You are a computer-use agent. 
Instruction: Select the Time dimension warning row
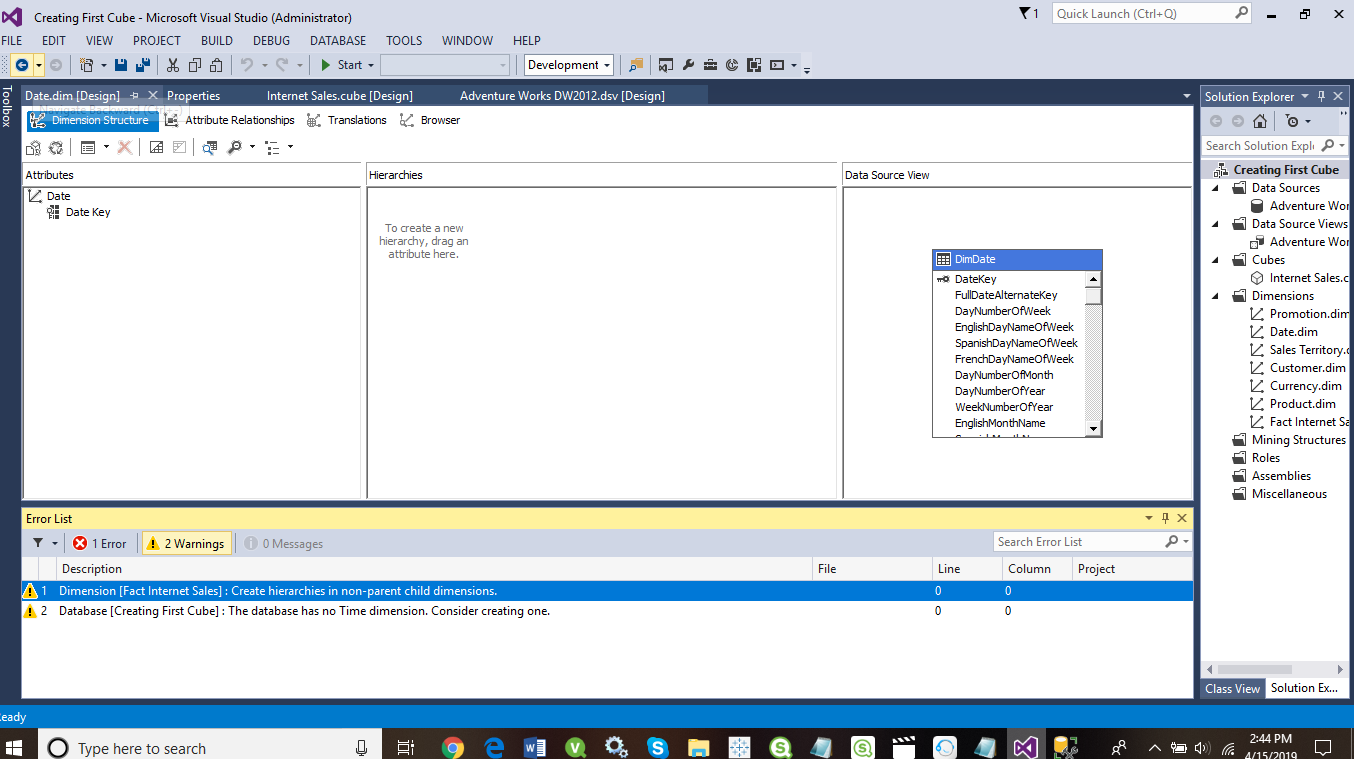(x=607, y=611)
